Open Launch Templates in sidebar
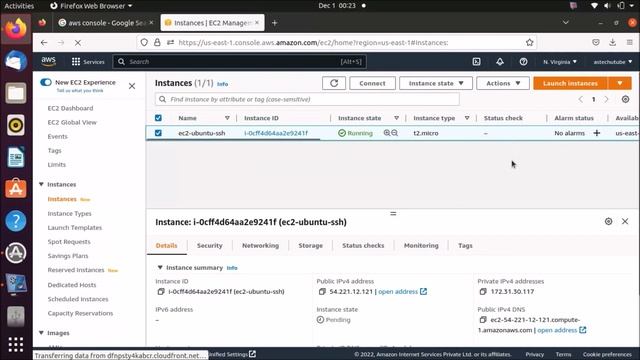 [x=75, y=227]
